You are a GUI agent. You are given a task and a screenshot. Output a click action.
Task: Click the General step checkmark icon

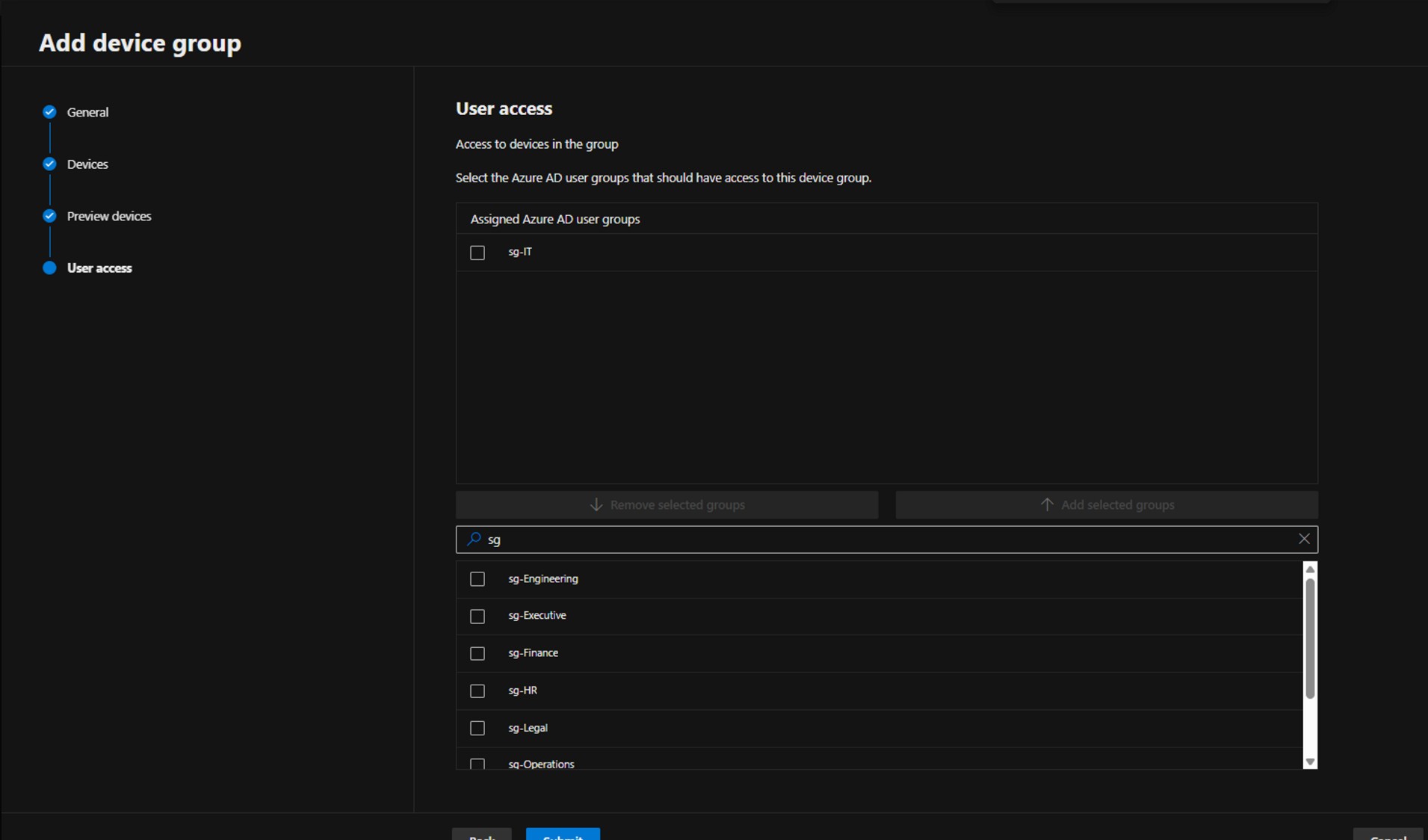(x=49, y=112)
